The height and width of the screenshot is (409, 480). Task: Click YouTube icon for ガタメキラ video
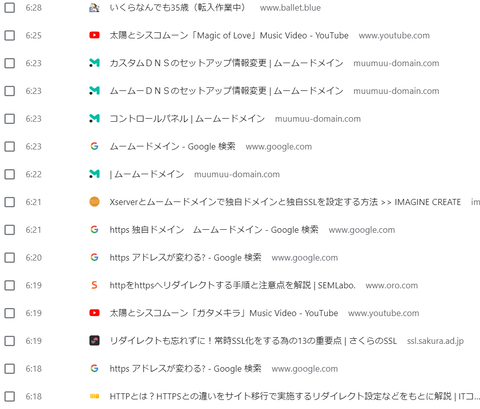pos(94,313)
